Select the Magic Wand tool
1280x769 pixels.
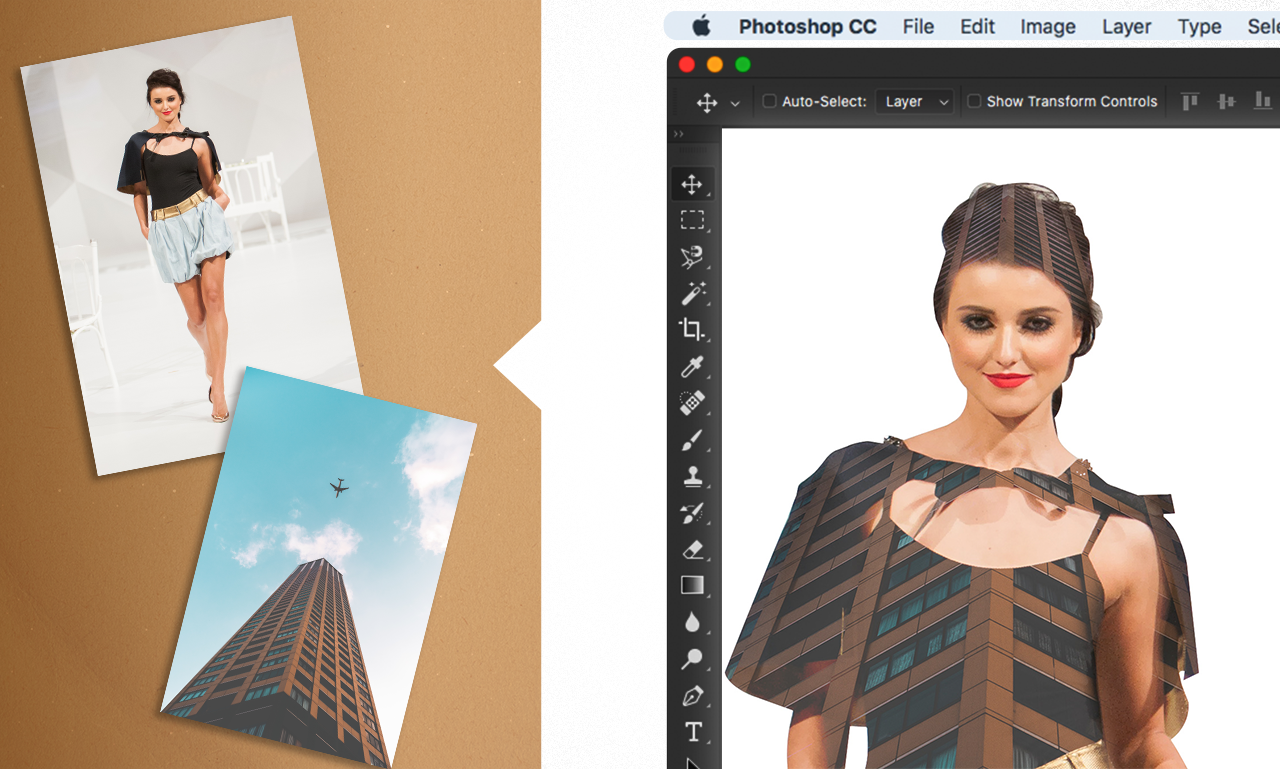(x=692, y=293)
